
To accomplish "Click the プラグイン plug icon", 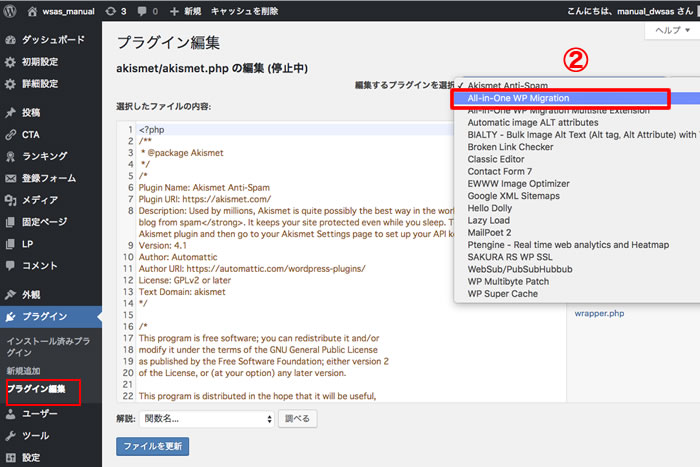I will point(10,317).
